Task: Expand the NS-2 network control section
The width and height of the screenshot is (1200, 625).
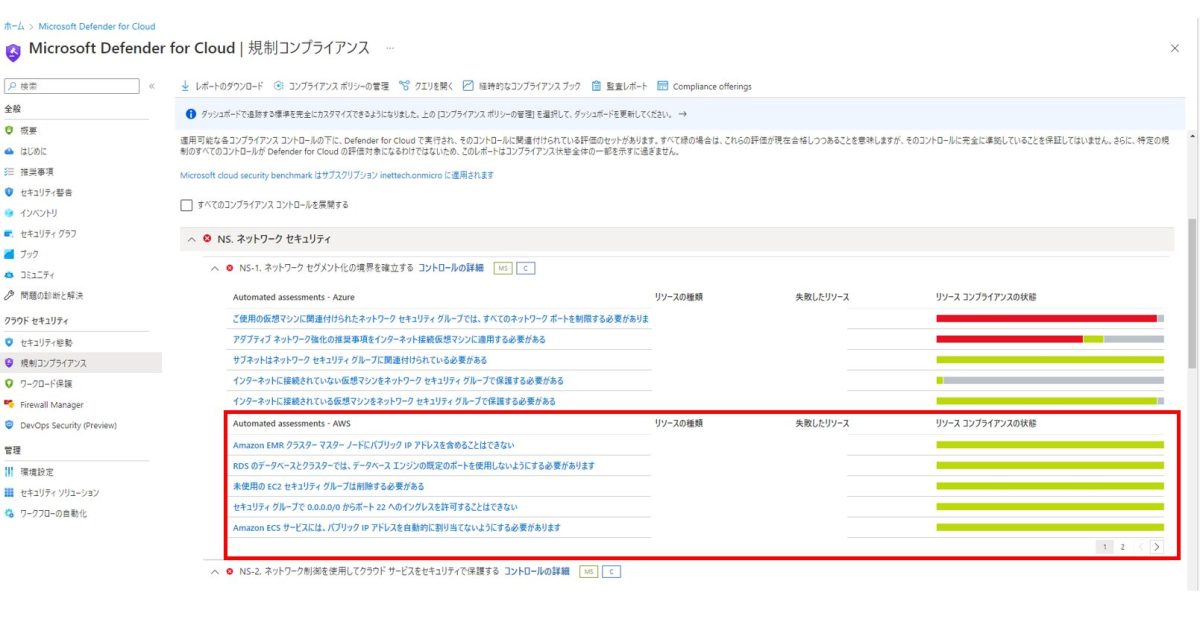Action: pos(215,571)
